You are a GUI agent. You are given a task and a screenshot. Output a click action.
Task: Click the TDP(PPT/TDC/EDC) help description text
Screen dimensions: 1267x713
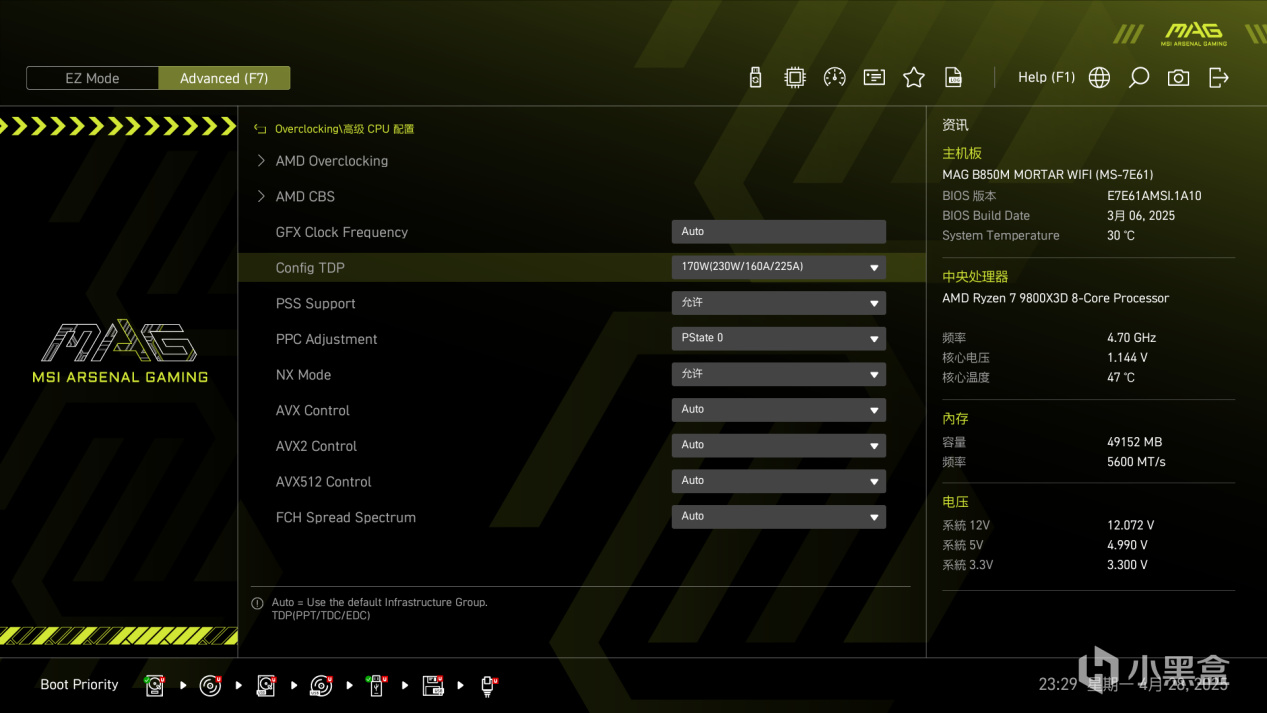(x=321, y=616)
